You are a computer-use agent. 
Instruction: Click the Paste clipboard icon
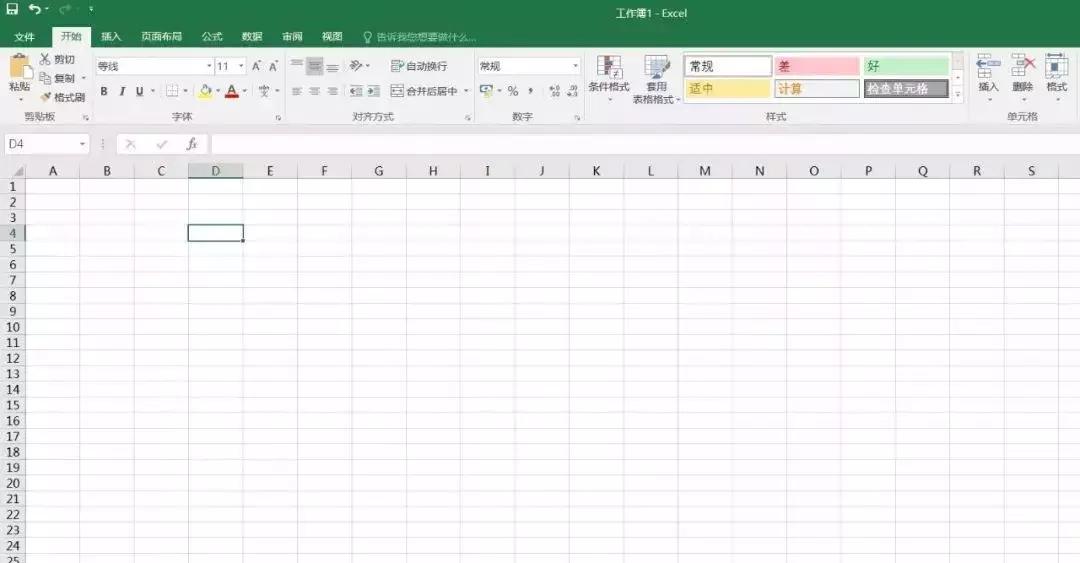[x=19, y=67]
